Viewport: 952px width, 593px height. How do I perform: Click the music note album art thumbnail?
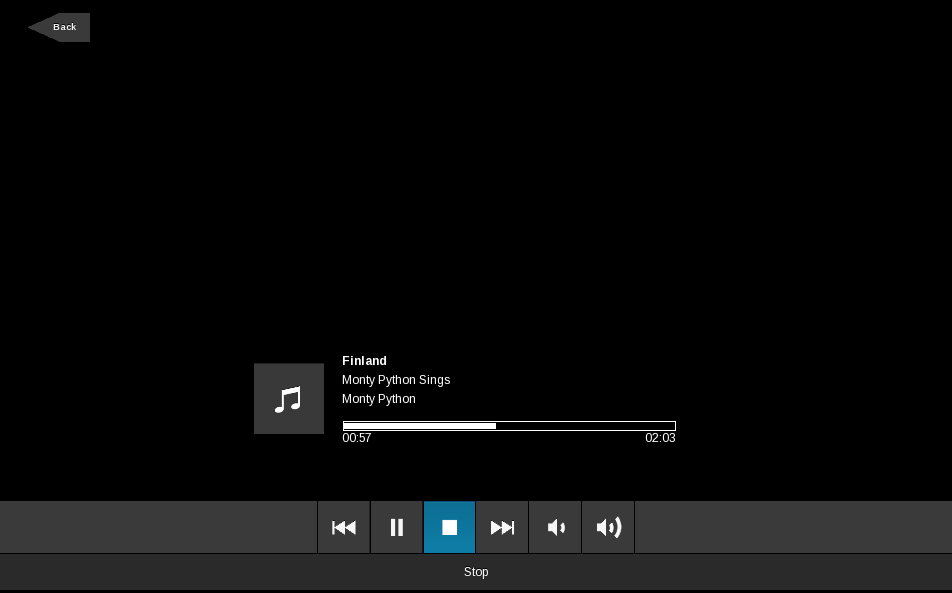pos(289,399)
